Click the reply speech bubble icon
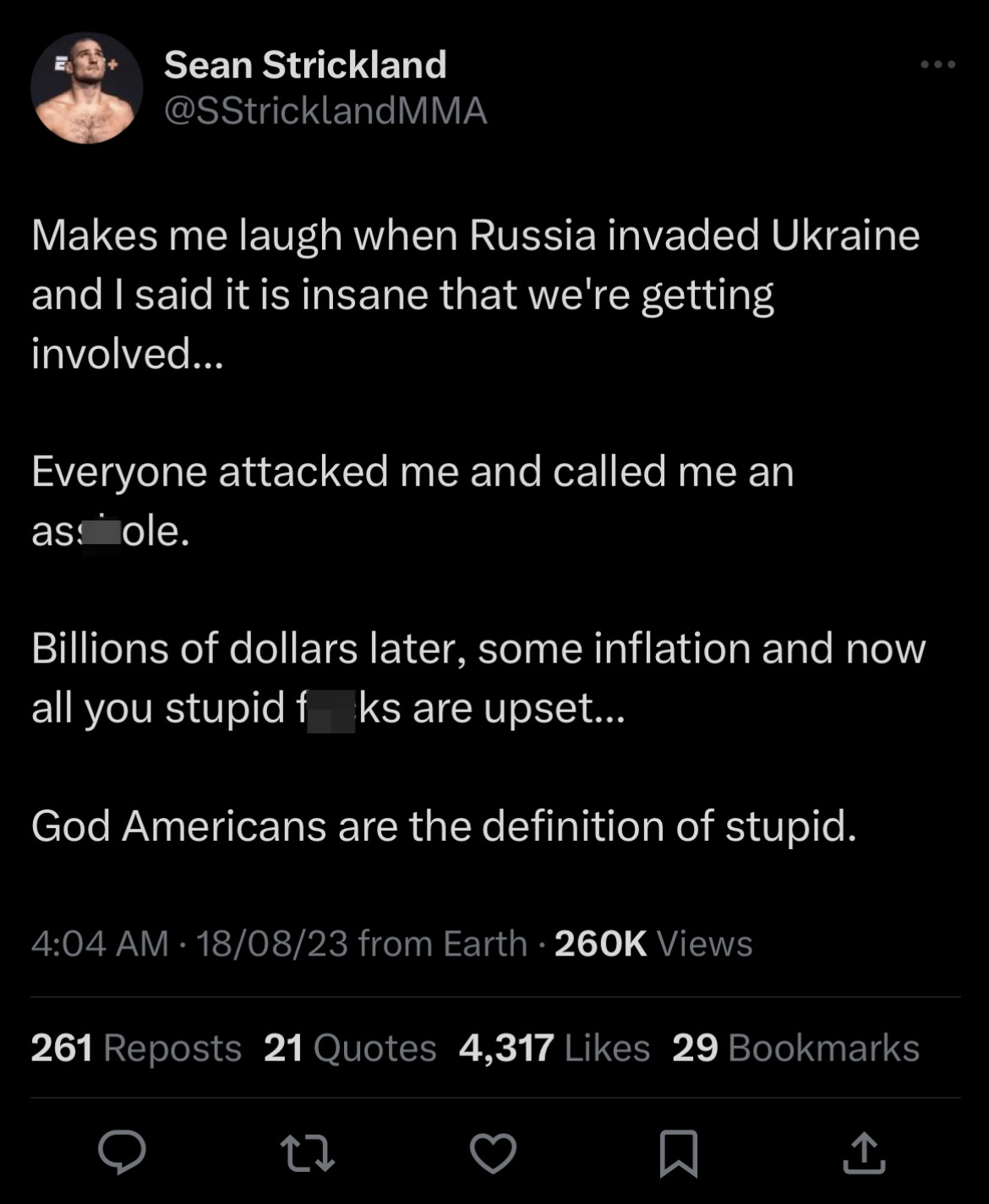 pyautogui.click(x=122, y=1152)
